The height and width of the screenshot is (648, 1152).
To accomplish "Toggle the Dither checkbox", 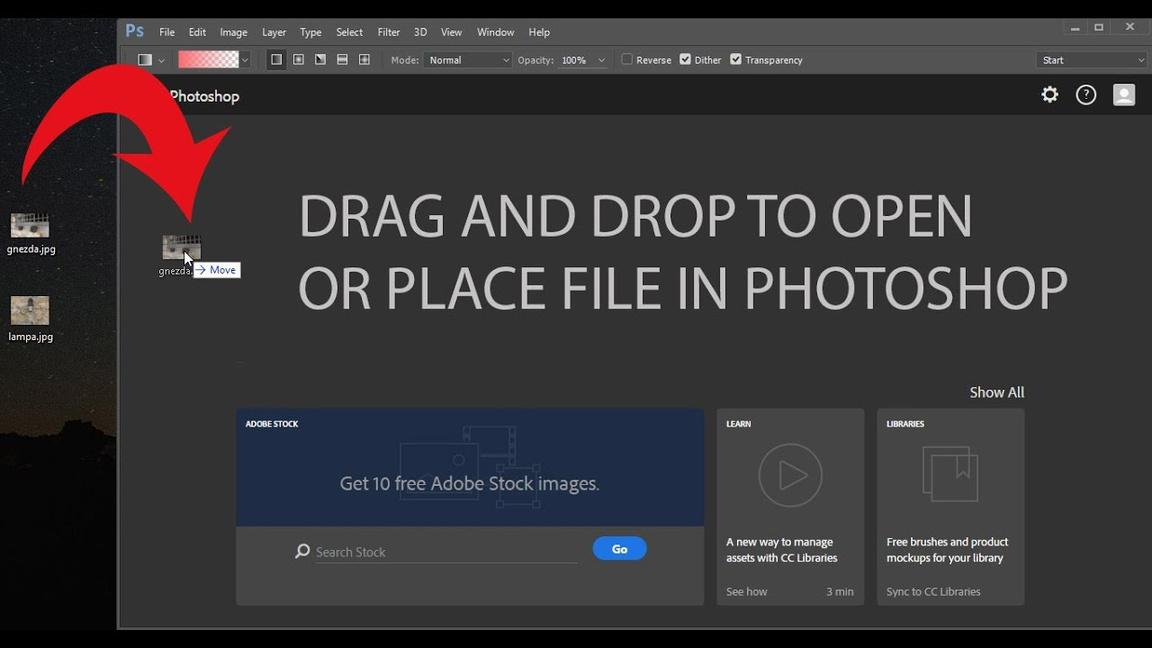I will point(685,60).
